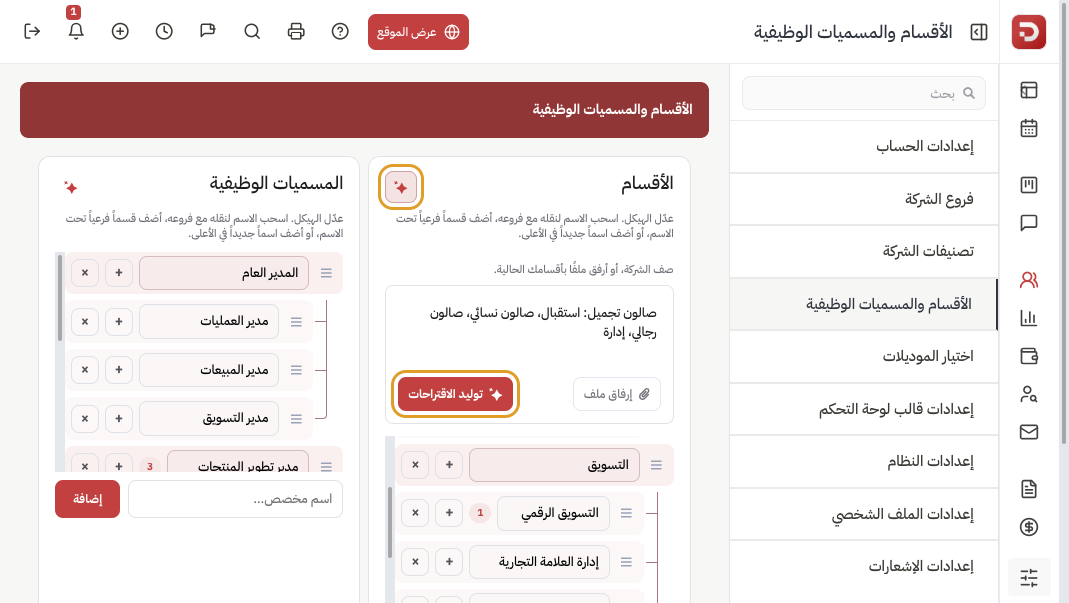Screen dimensions: 1069x603
Task: Click drag handle of إدارة العلامة التجارية row
Action: click(x=626, y=562)
